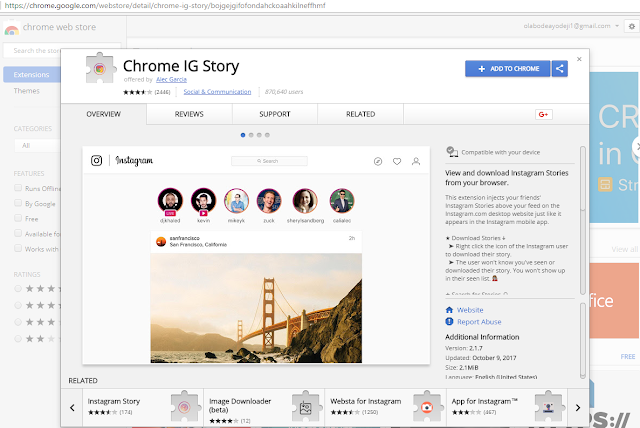Show previous related extensions
640x428 pixels.
72,408
